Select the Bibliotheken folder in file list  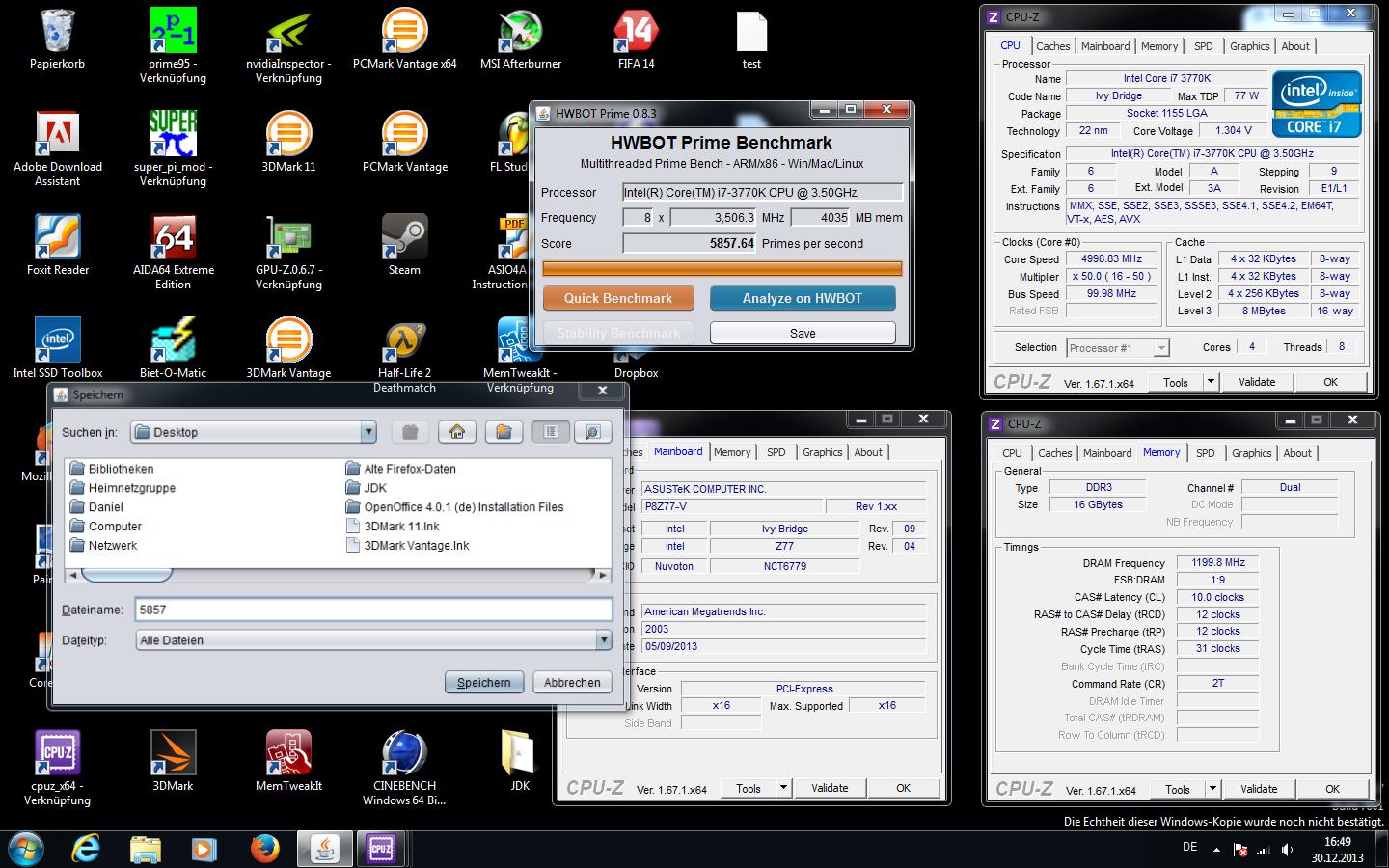click(x=112, y=469)
